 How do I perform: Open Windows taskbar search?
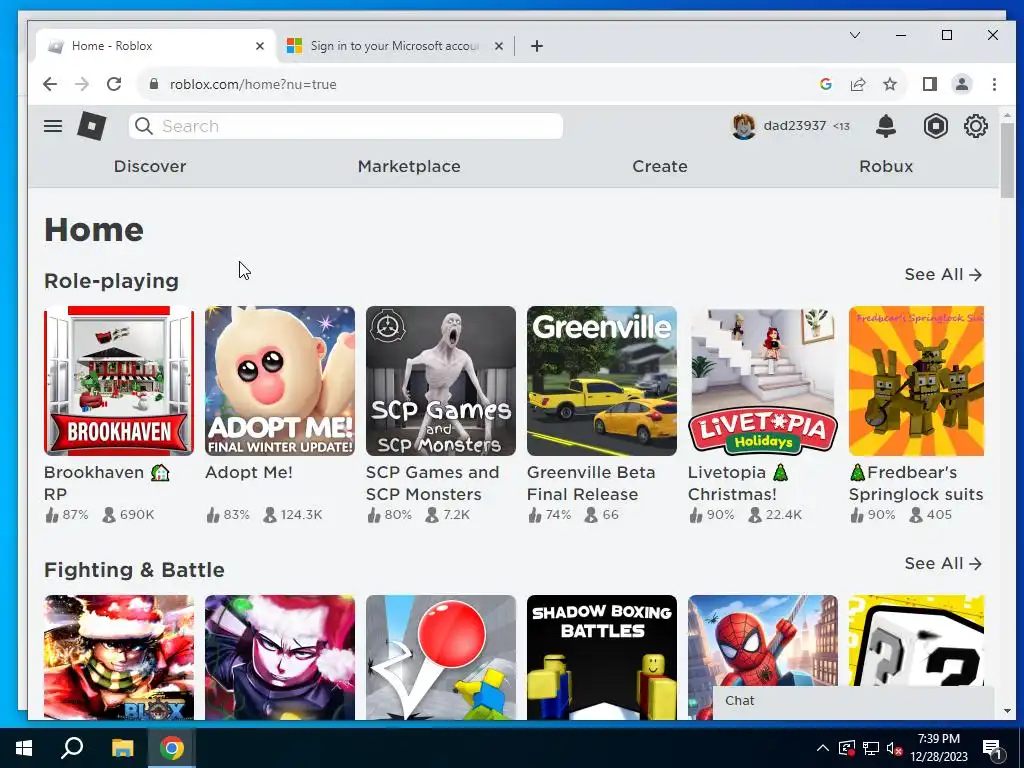pyautogui.click(x=72, y=748)
